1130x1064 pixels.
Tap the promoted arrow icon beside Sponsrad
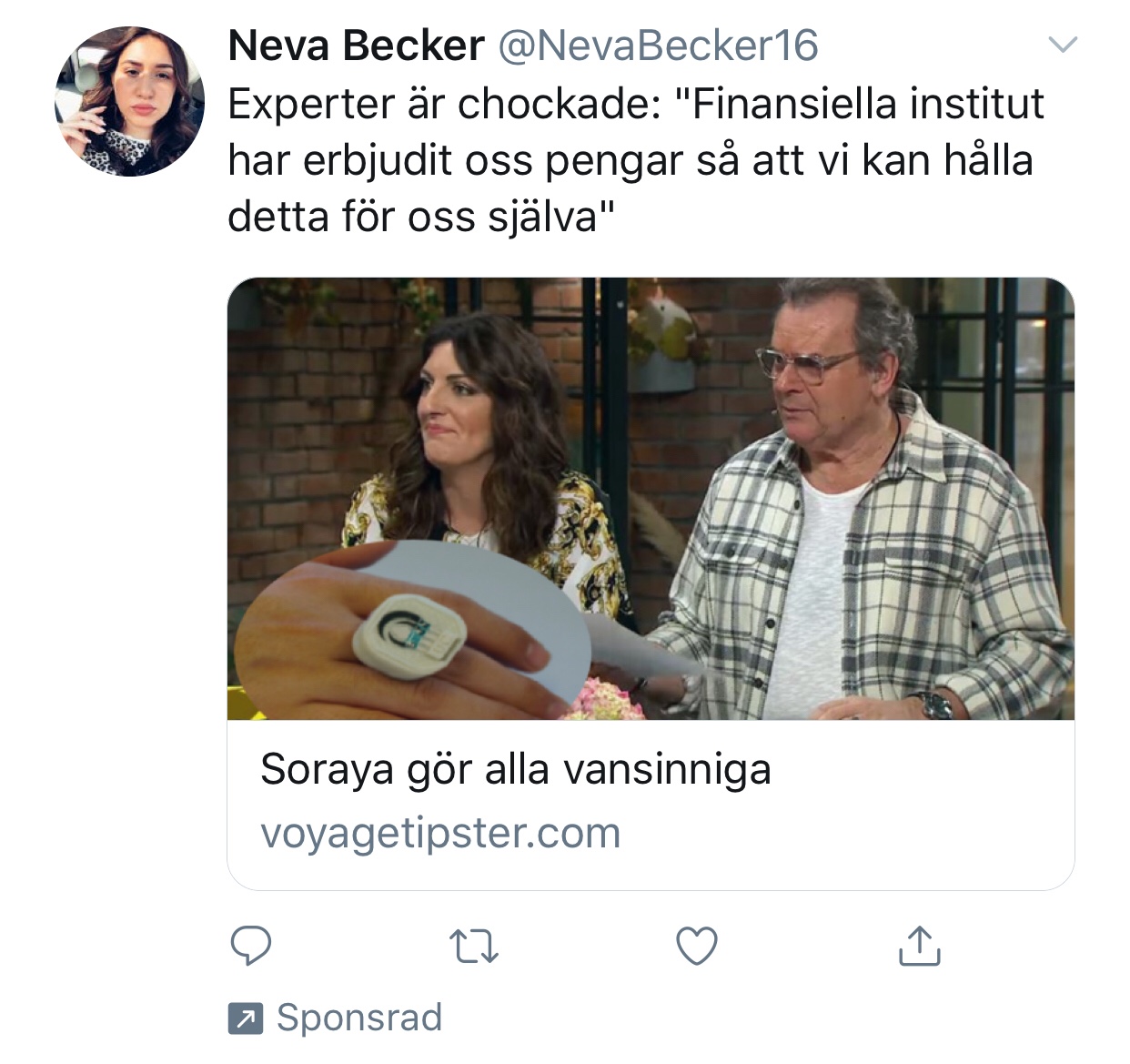point(246,1018)
